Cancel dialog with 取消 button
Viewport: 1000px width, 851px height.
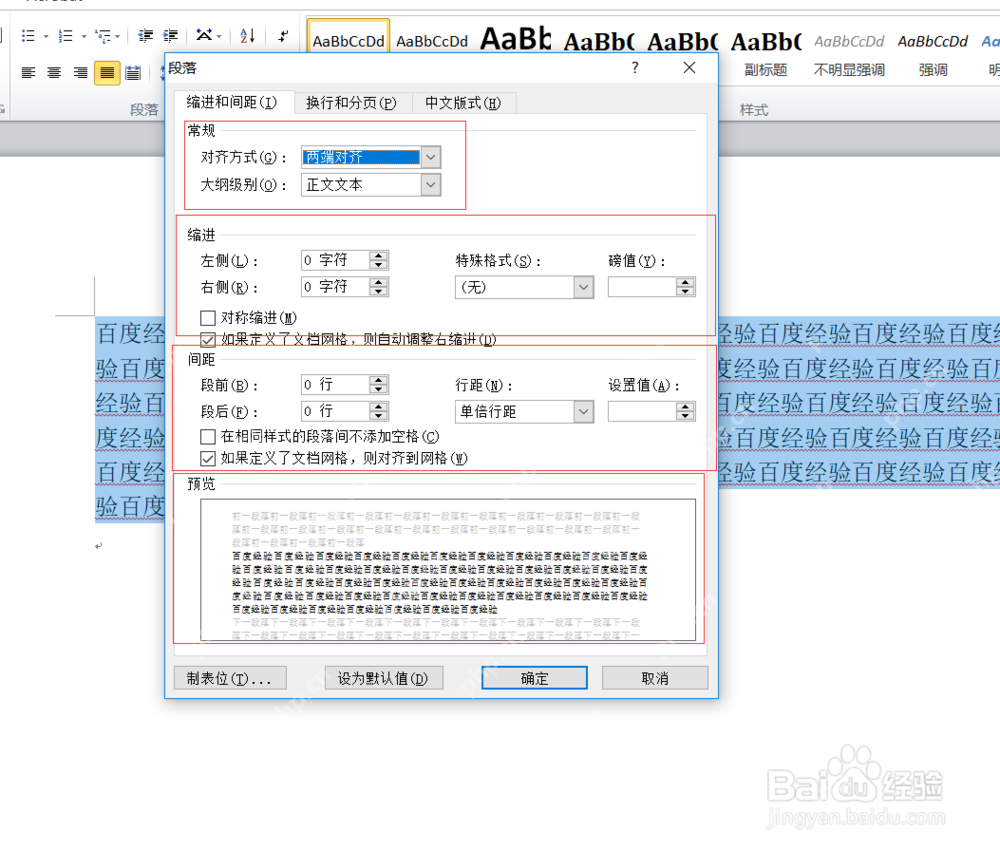click(x=655, y=678)
